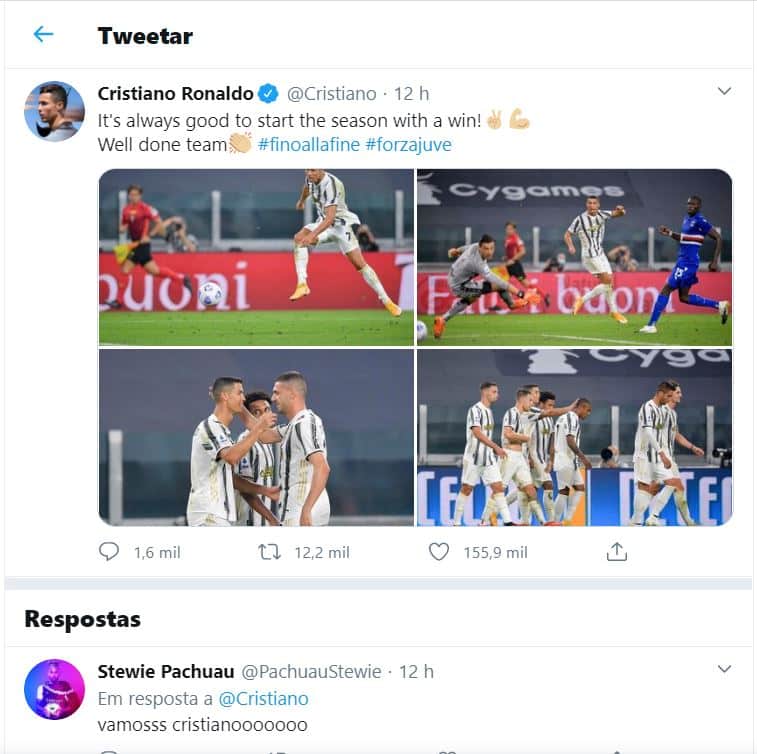Click the @Cristiano mention in the reply

pyautogui.click(x=263, y=698)
